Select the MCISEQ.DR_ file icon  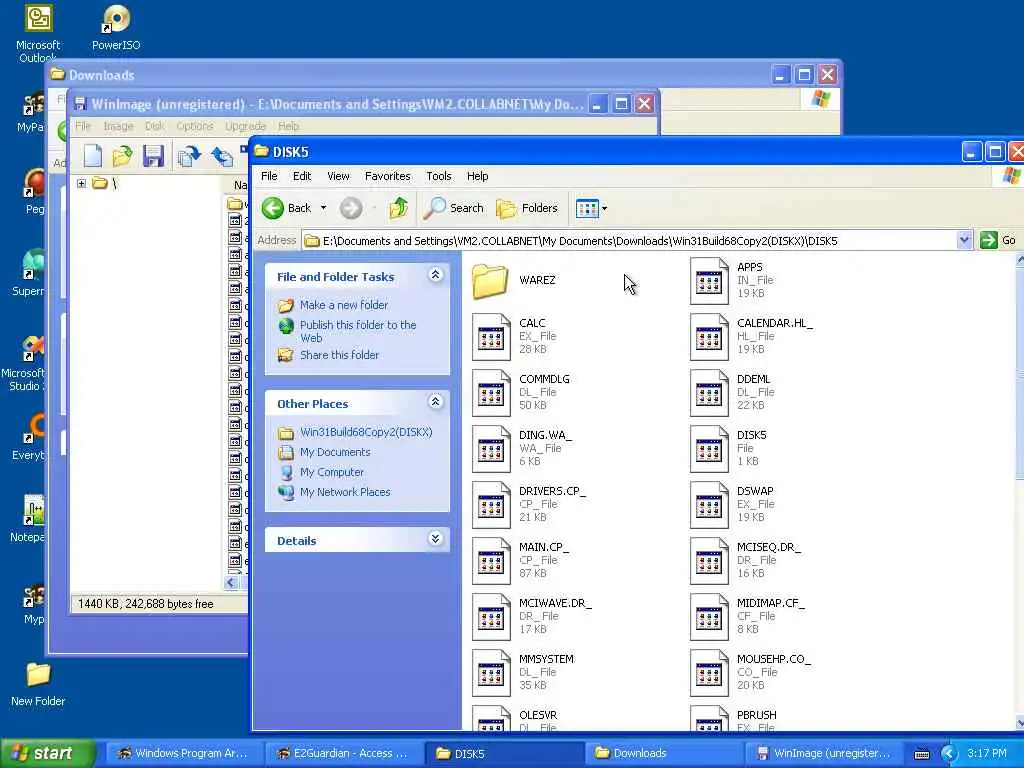click(709, 561)
